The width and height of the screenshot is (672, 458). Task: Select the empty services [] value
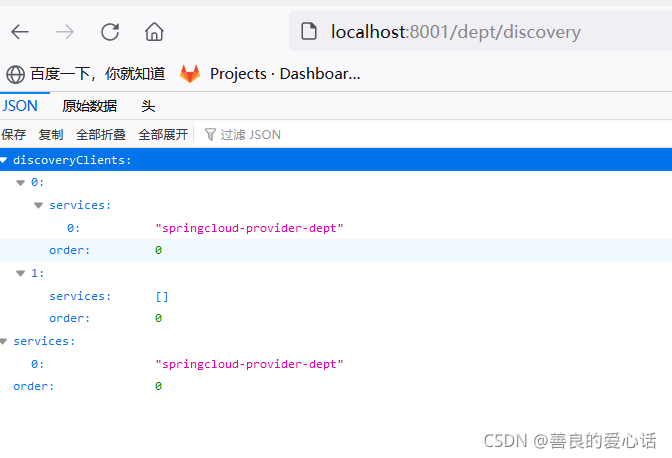162,296
